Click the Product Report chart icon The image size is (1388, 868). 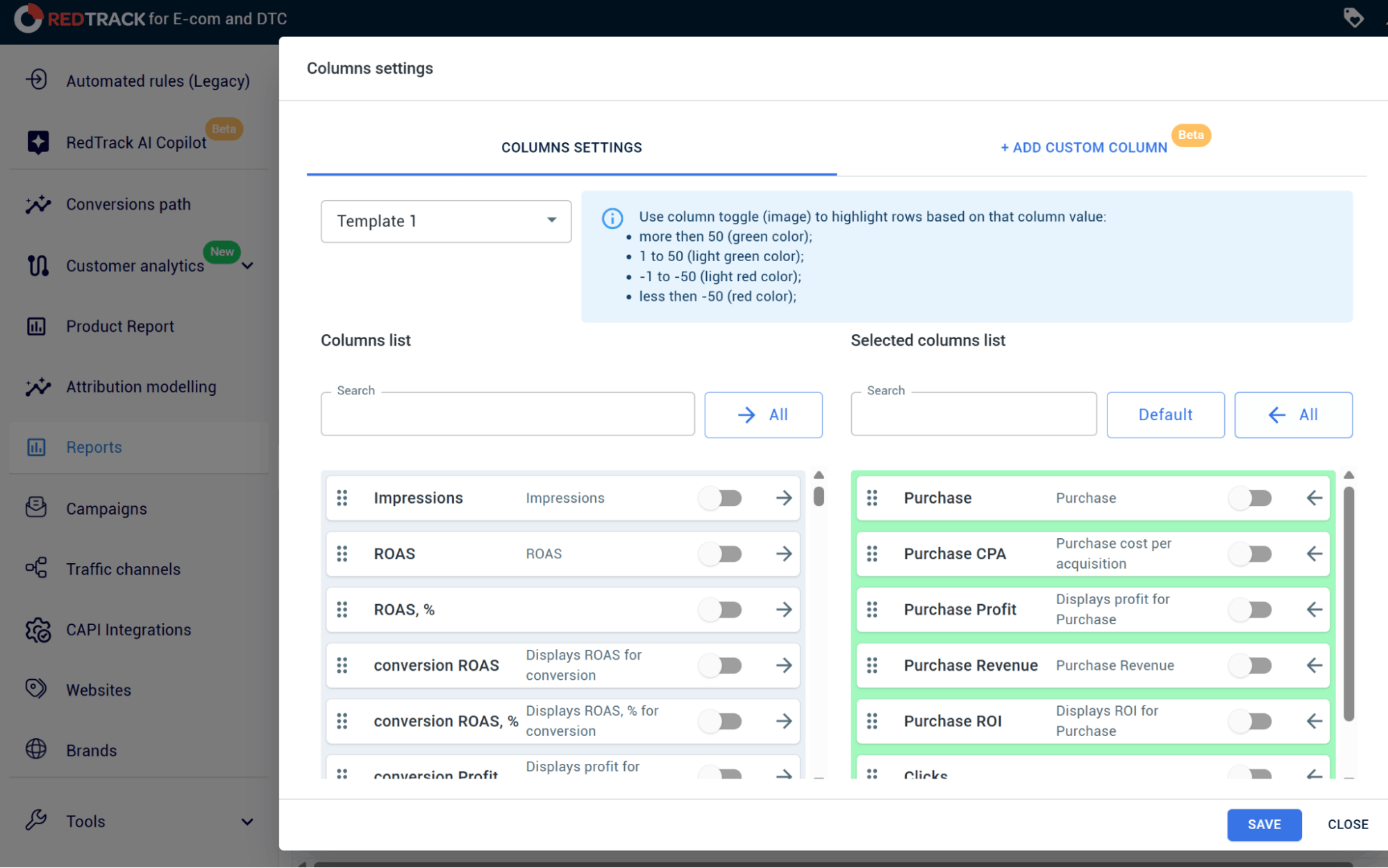[37, 326]
